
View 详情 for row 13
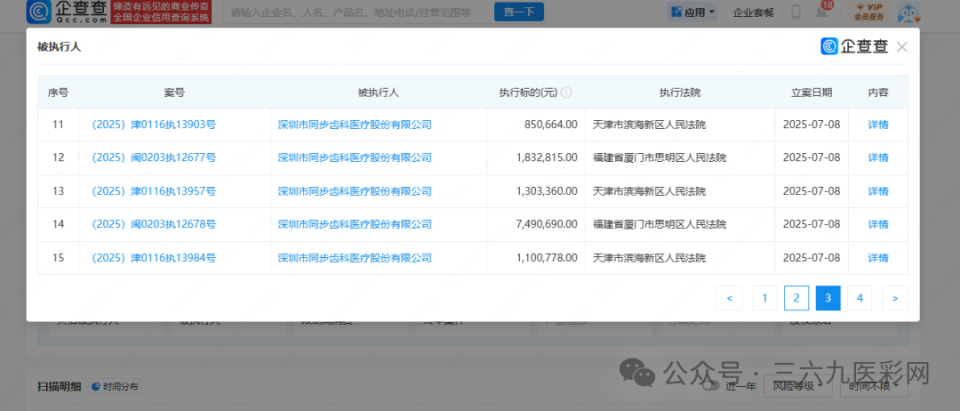tap(878, 191)
